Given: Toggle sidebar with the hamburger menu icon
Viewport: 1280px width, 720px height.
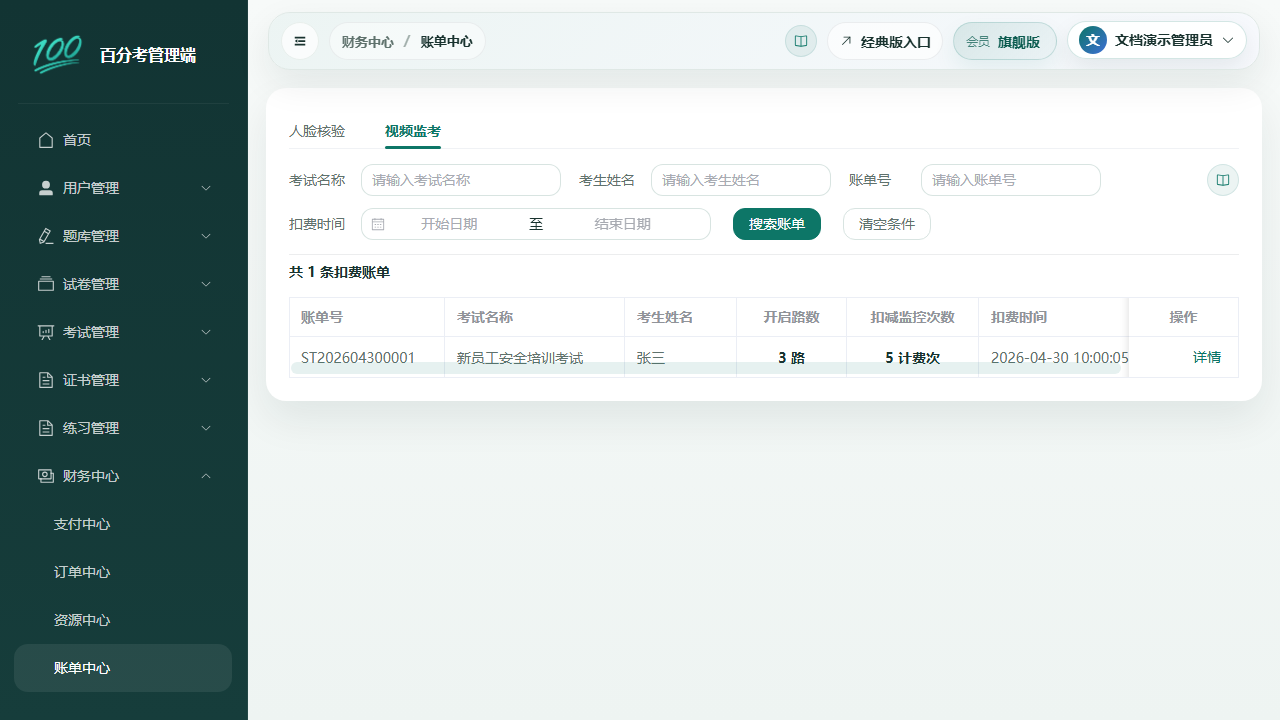Looking at the screenshot, I should pyautogui.click(x=300, y=41).
